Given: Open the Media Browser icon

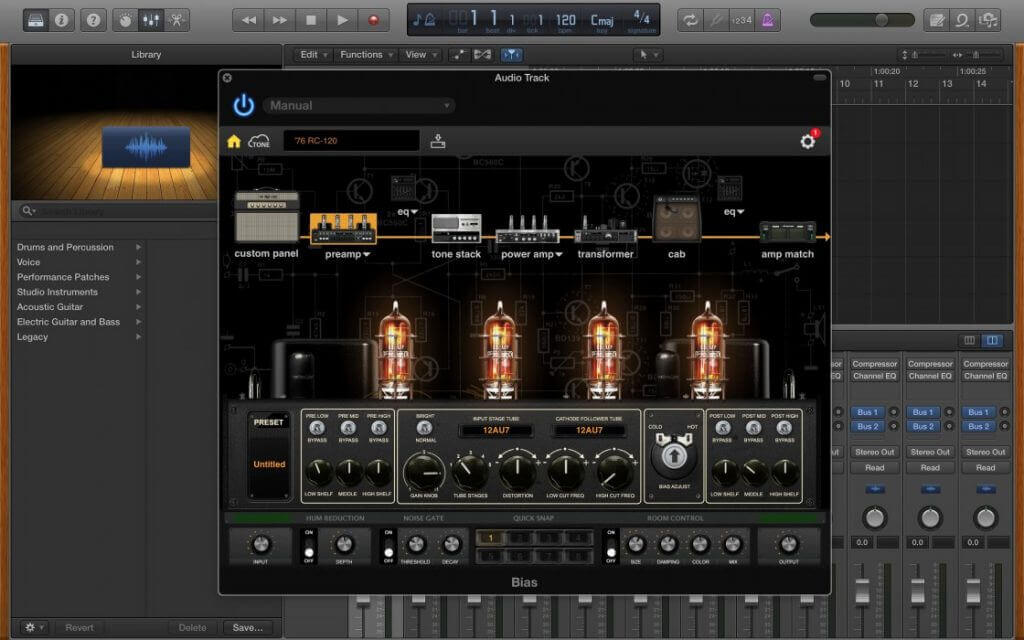Looking at the screenshot, I should click(988, 20).
